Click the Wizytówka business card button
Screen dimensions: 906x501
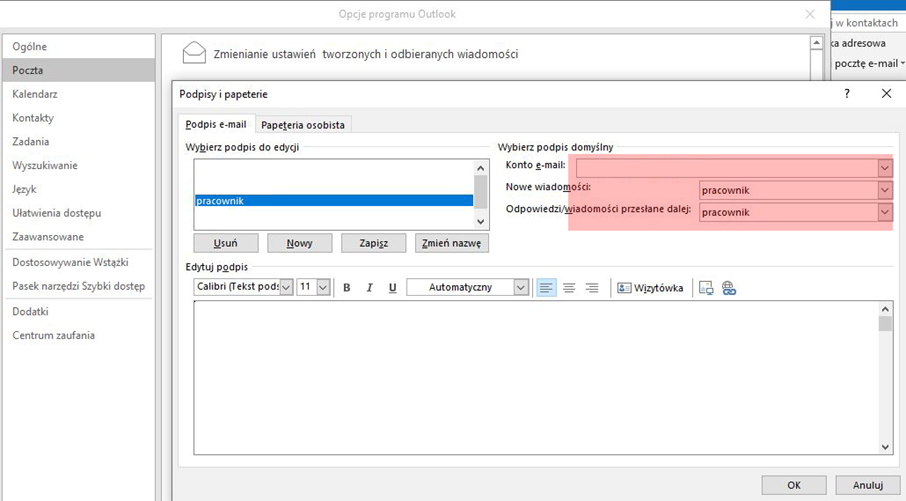[650, 288]
